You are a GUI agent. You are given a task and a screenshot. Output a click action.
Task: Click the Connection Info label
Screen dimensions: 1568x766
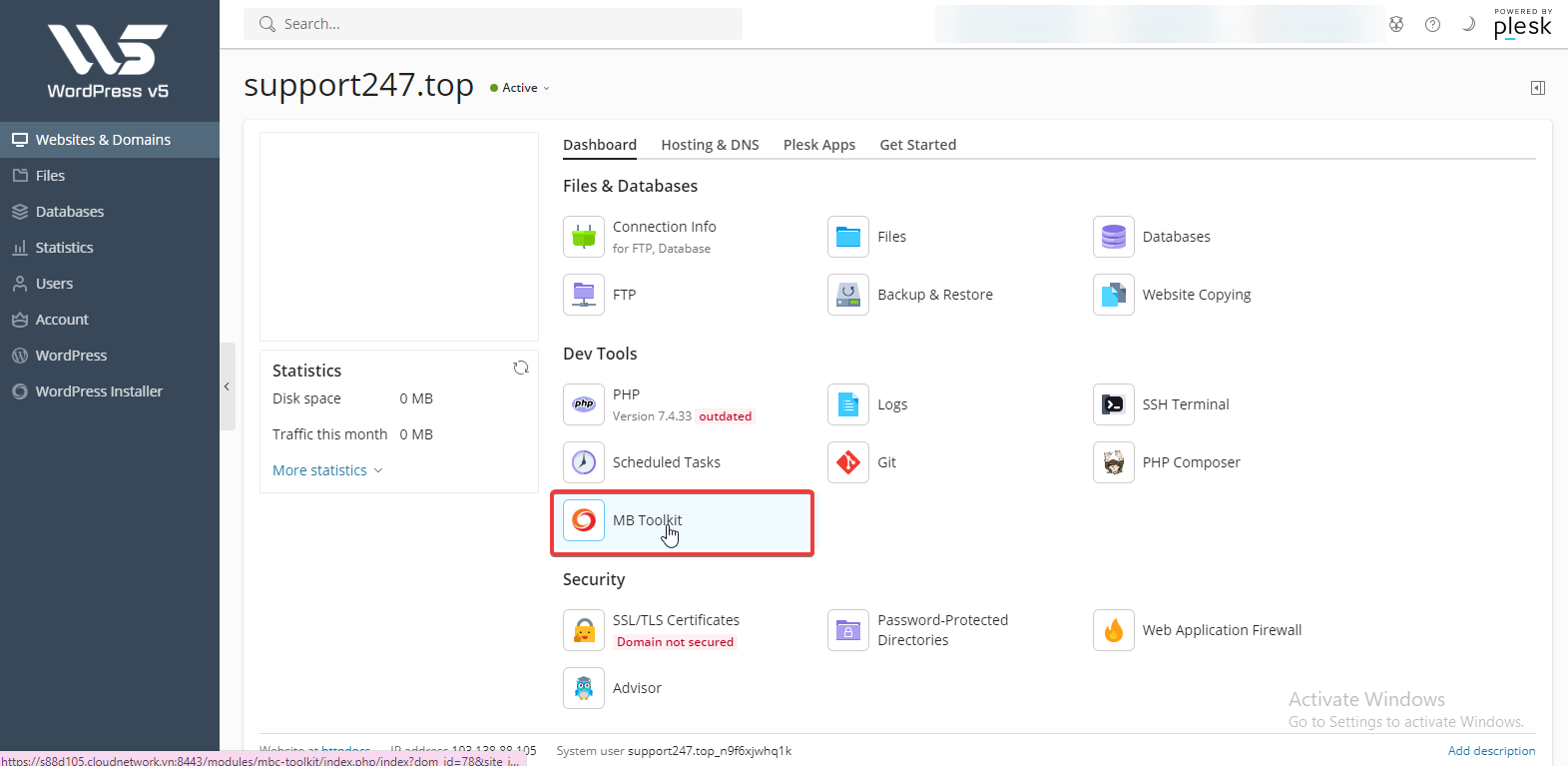click(x=665, y=227)
